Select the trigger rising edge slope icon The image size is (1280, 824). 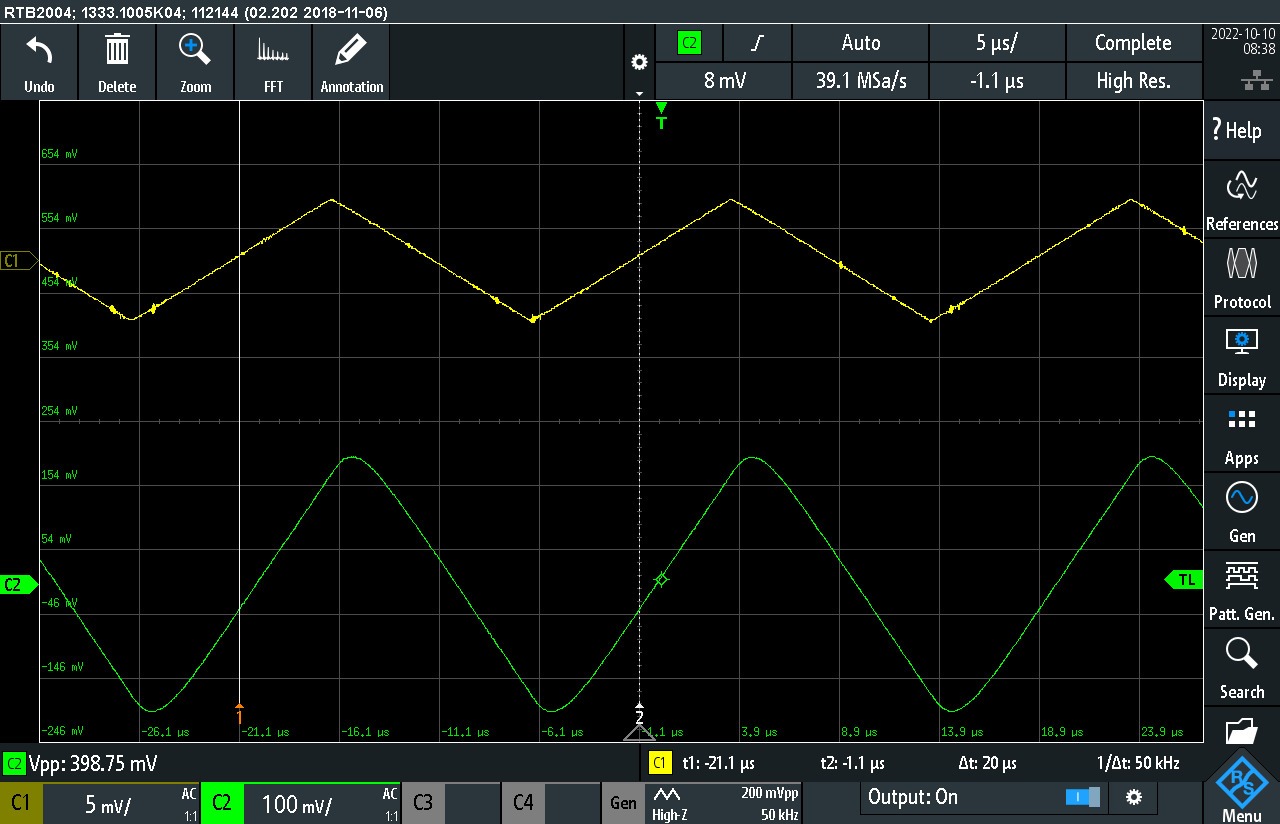tap(757, 43)
